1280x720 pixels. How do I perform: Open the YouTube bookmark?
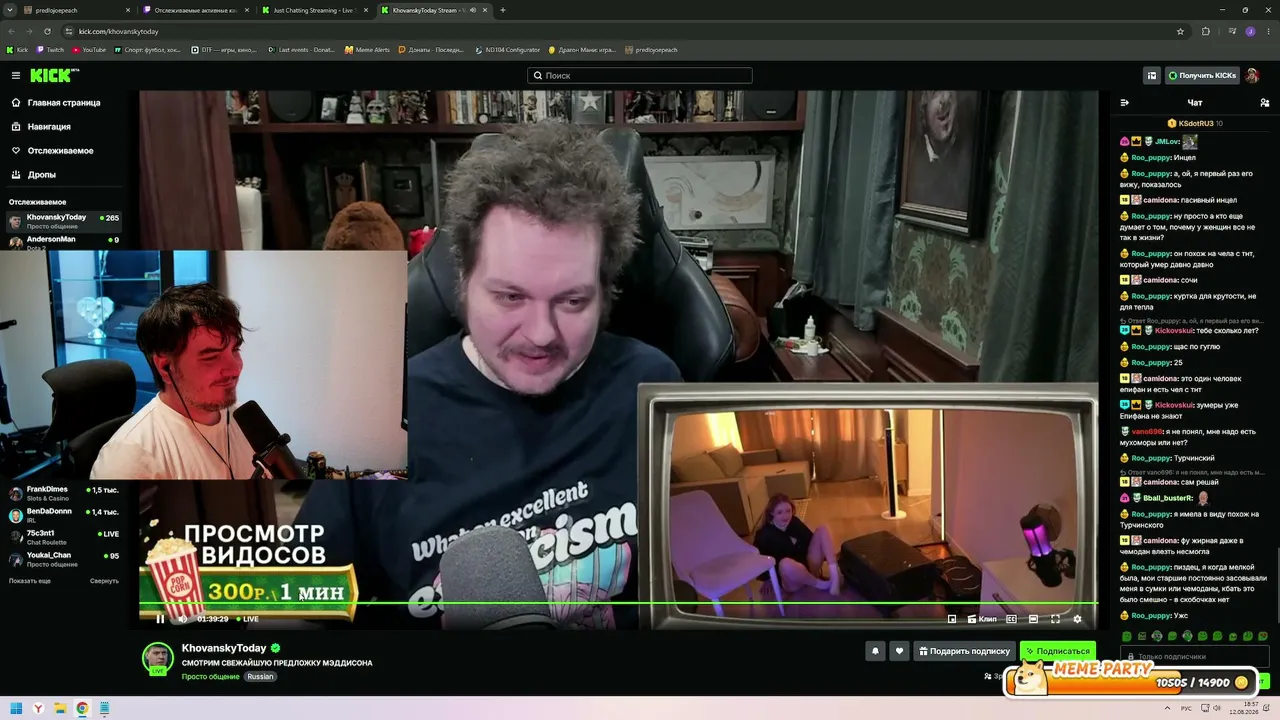click(89, 50)
